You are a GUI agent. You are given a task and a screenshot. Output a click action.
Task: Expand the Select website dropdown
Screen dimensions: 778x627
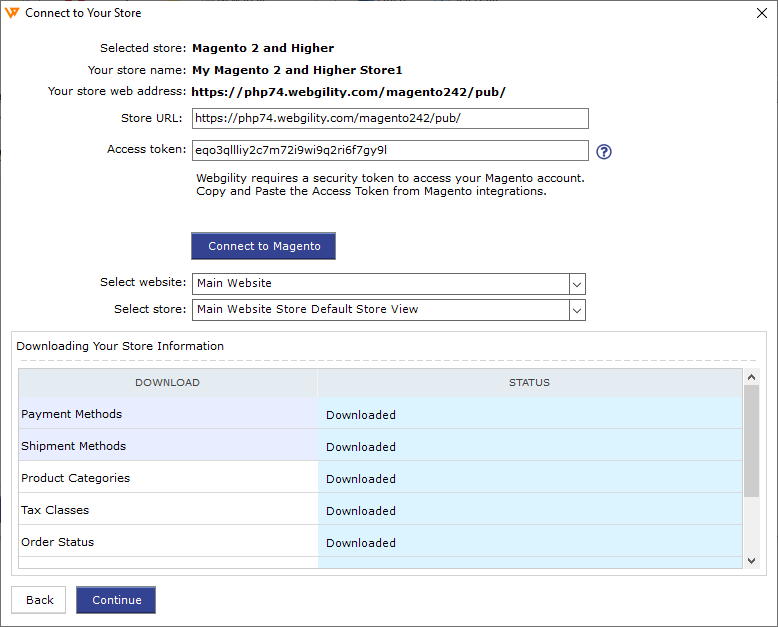[576, 284]
